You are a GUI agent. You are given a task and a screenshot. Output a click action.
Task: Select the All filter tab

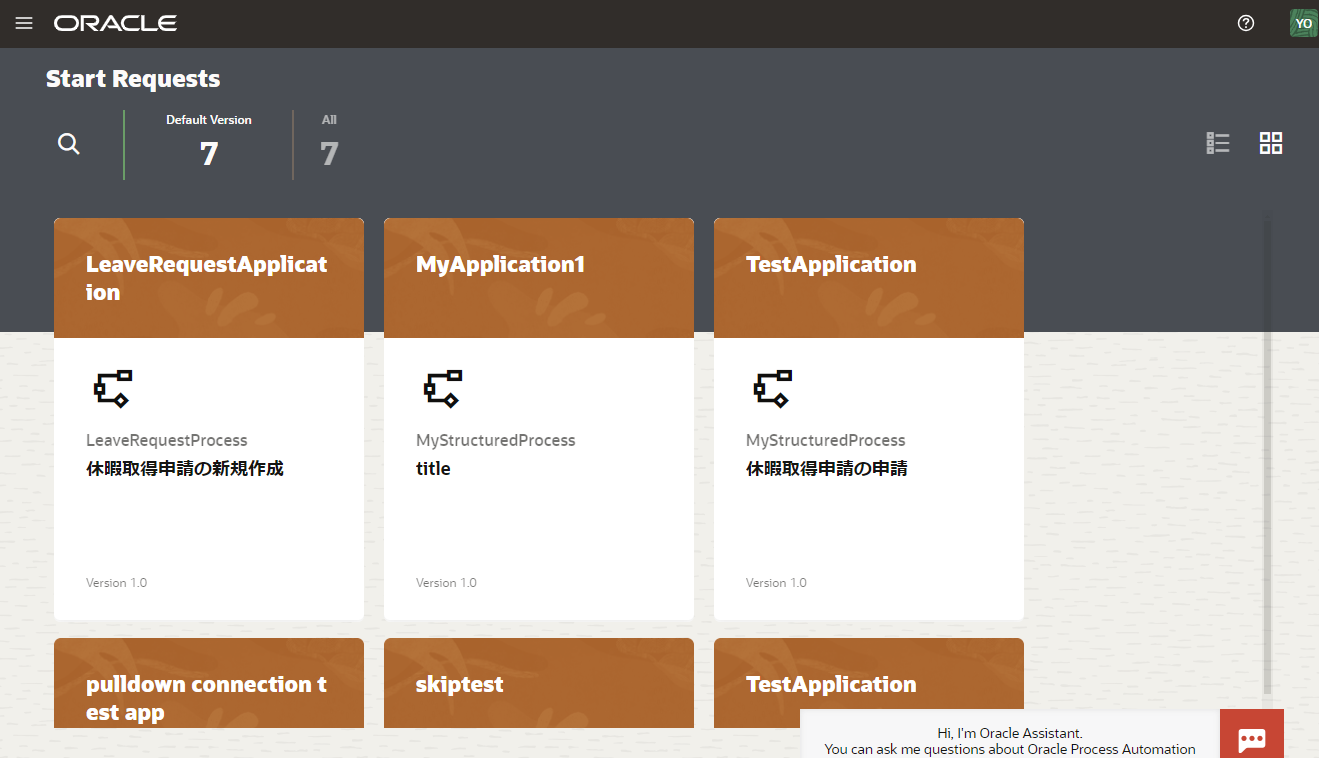329,143
